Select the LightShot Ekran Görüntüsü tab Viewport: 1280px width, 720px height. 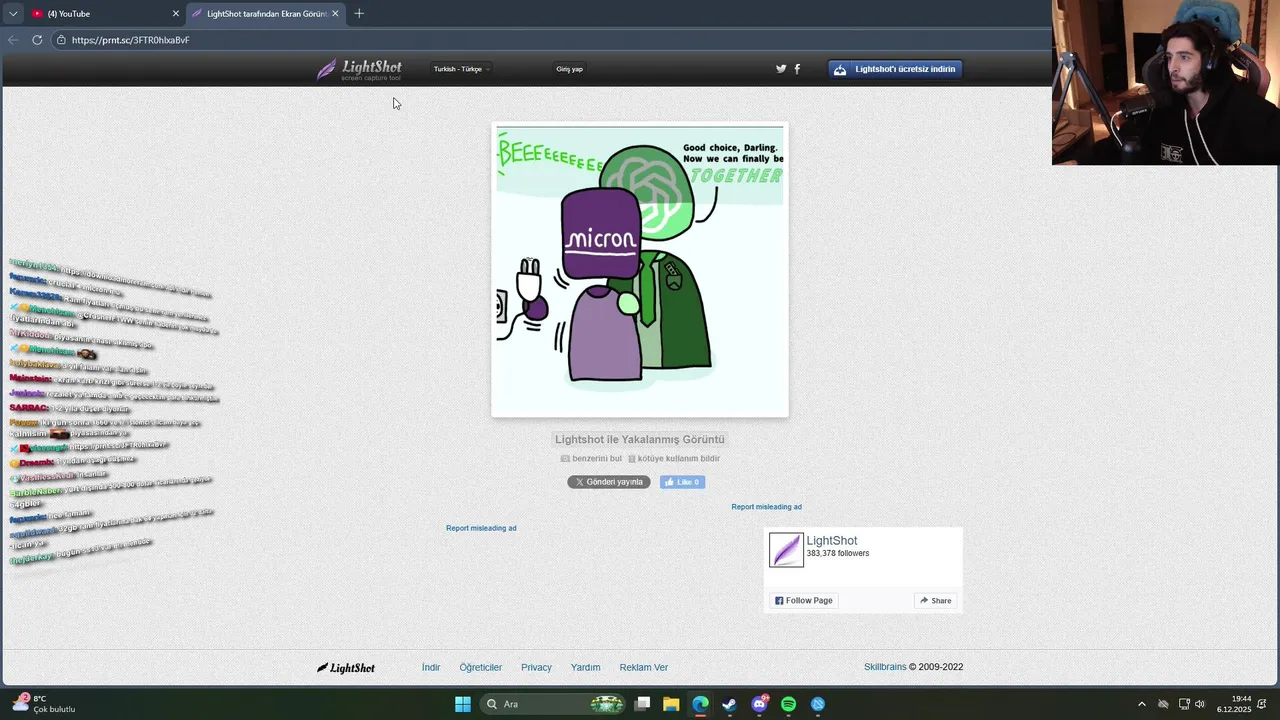click(x=265, y=14)
